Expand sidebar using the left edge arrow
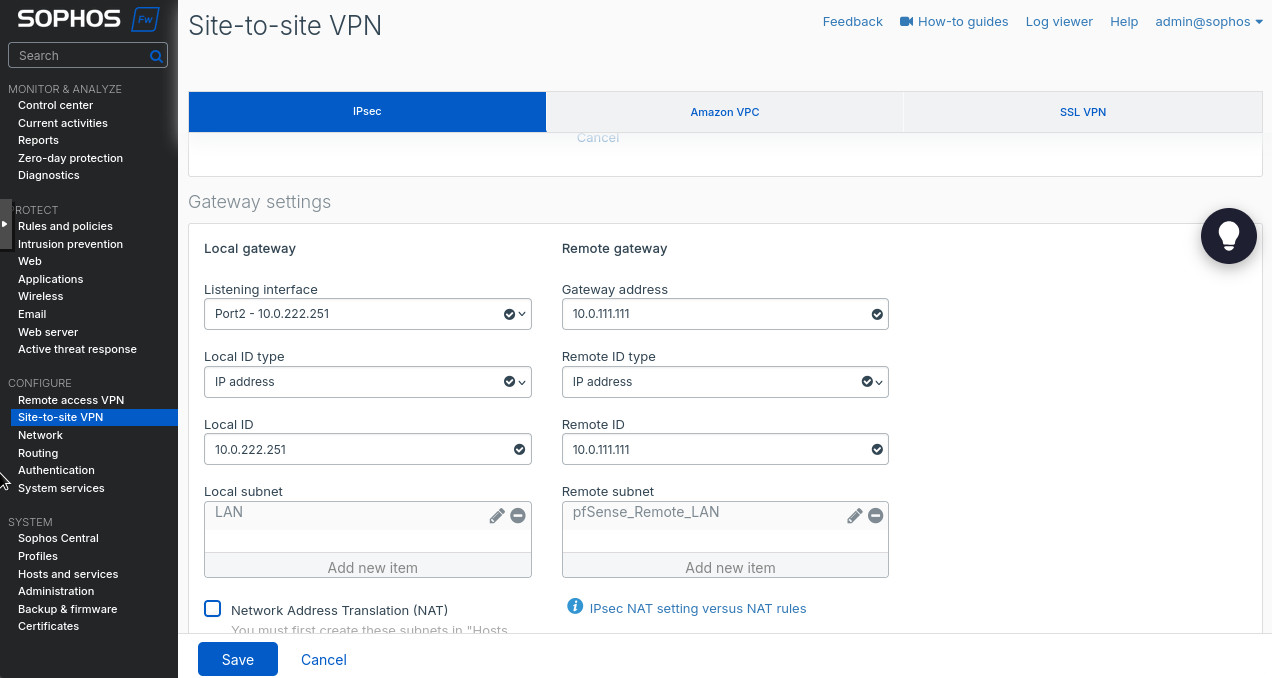 pyautogui.click(x=5, y=224)
